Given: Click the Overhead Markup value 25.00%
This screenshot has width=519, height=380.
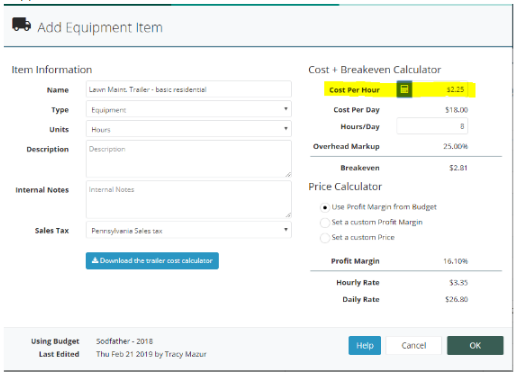Looking at the screenshot, I should click(455, 146).
